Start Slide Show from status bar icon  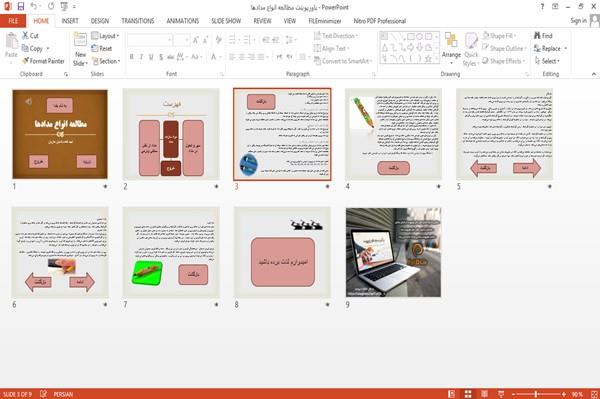501,394
